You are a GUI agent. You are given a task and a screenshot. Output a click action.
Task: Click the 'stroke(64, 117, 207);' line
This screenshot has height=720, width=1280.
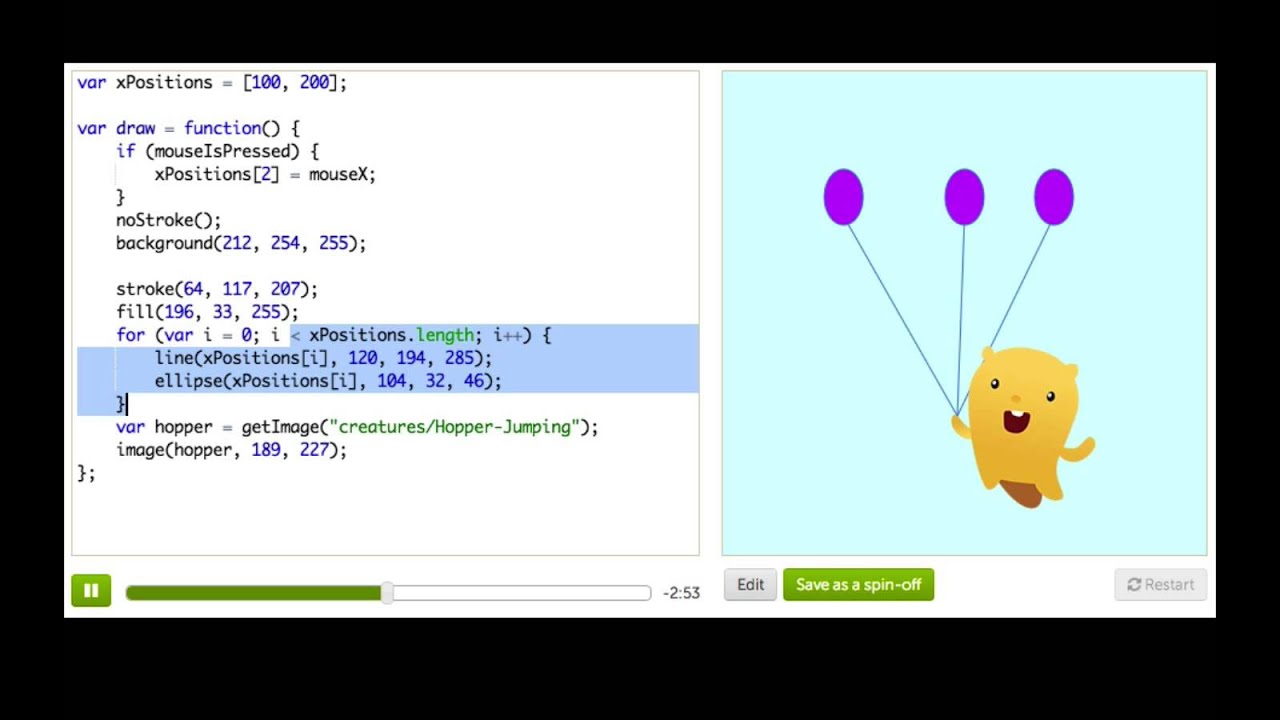click(x=217, y=289)
